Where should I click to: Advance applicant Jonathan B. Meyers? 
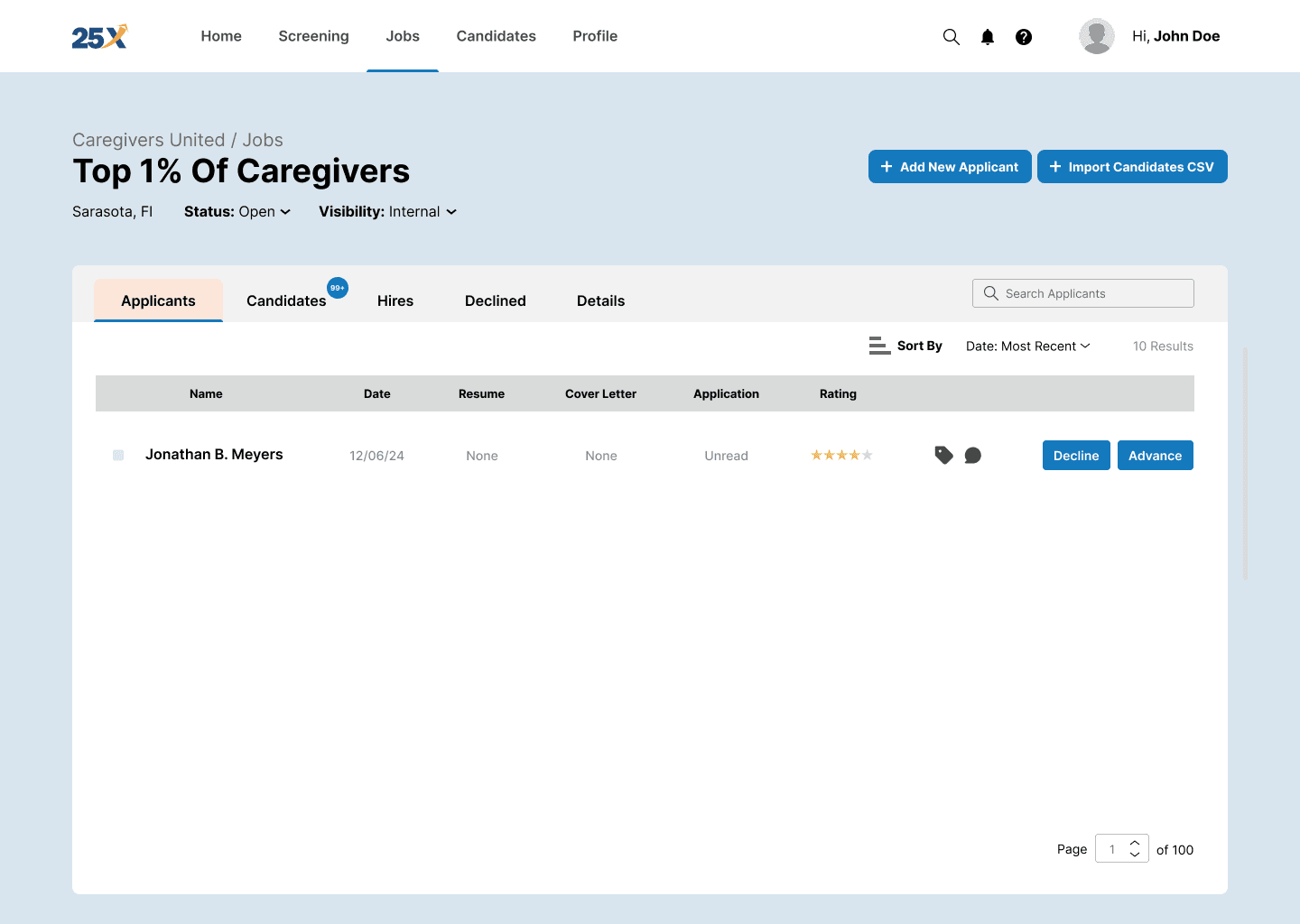click(1155, 455)
